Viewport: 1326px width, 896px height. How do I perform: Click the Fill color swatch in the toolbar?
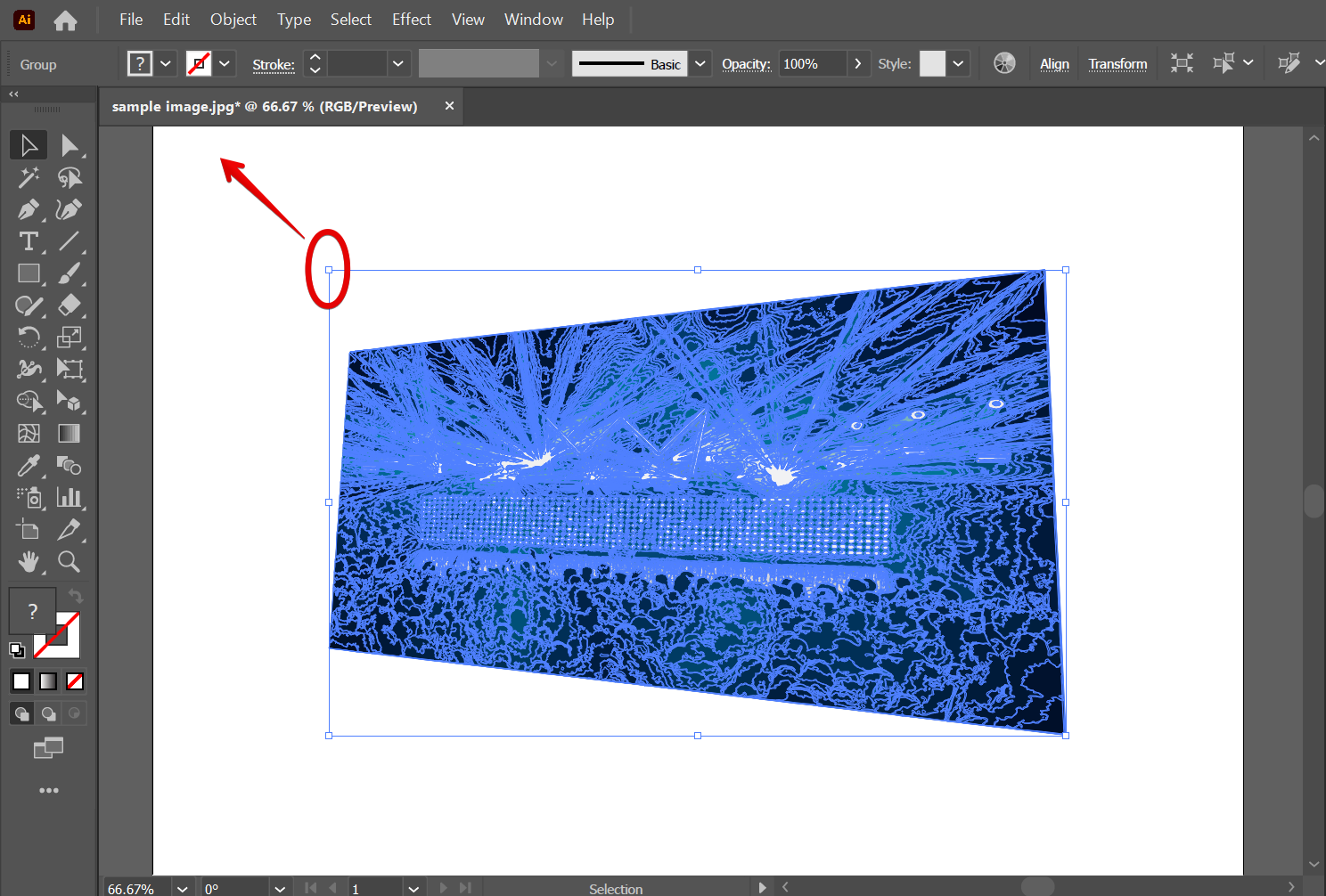click(32, 610)
